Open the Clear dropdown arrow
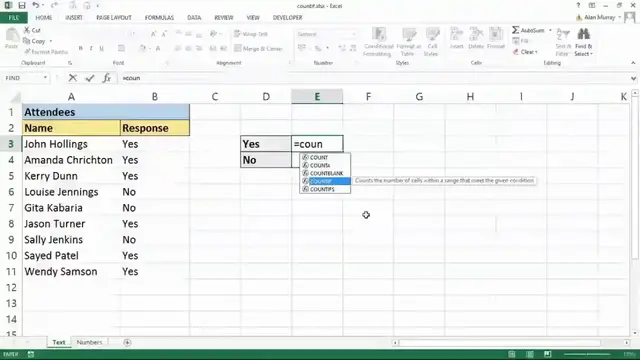Screen dimensions: 640x360 (x=536, y=52)
